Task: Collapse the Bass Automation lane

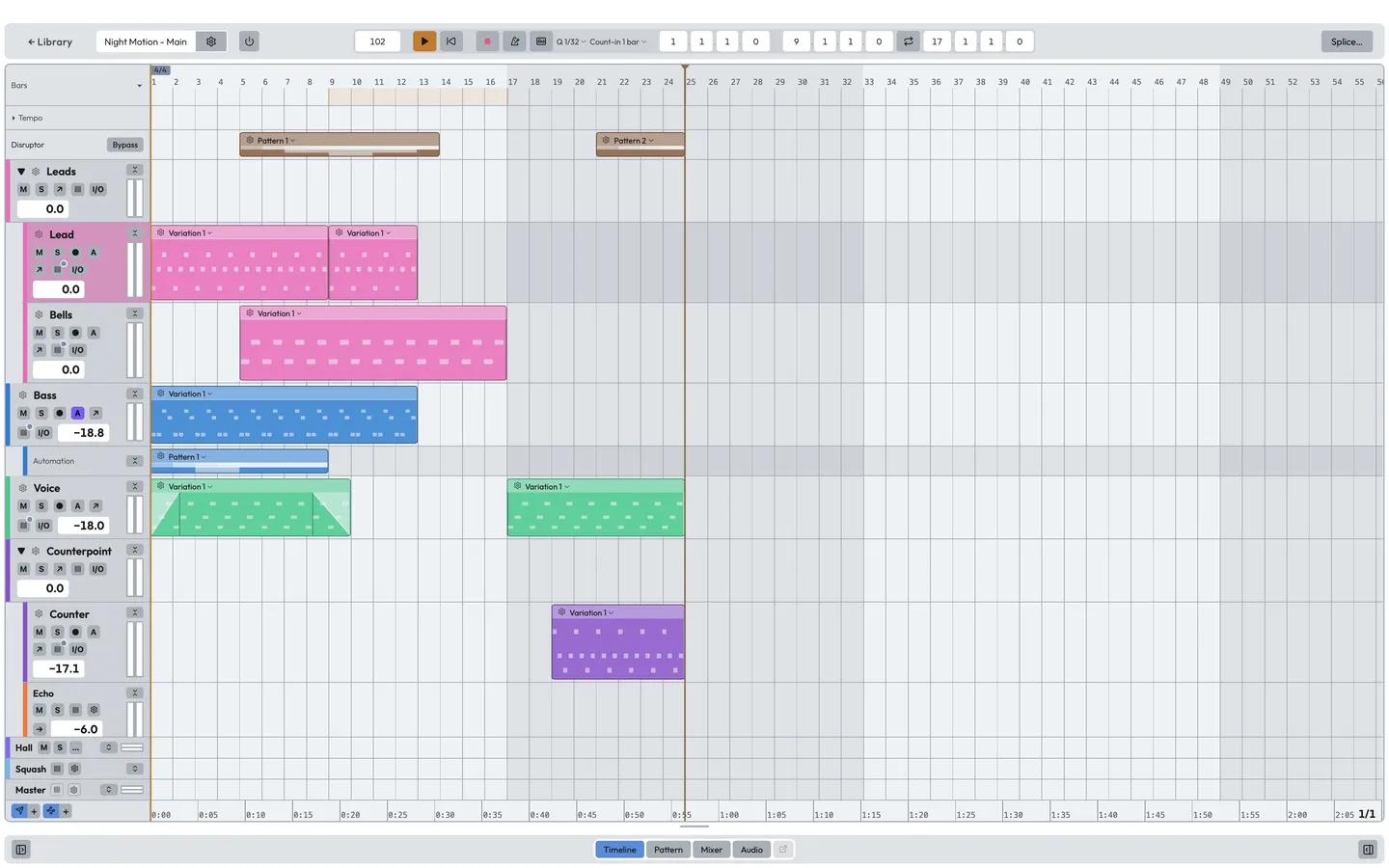Action: click(135, 461)
